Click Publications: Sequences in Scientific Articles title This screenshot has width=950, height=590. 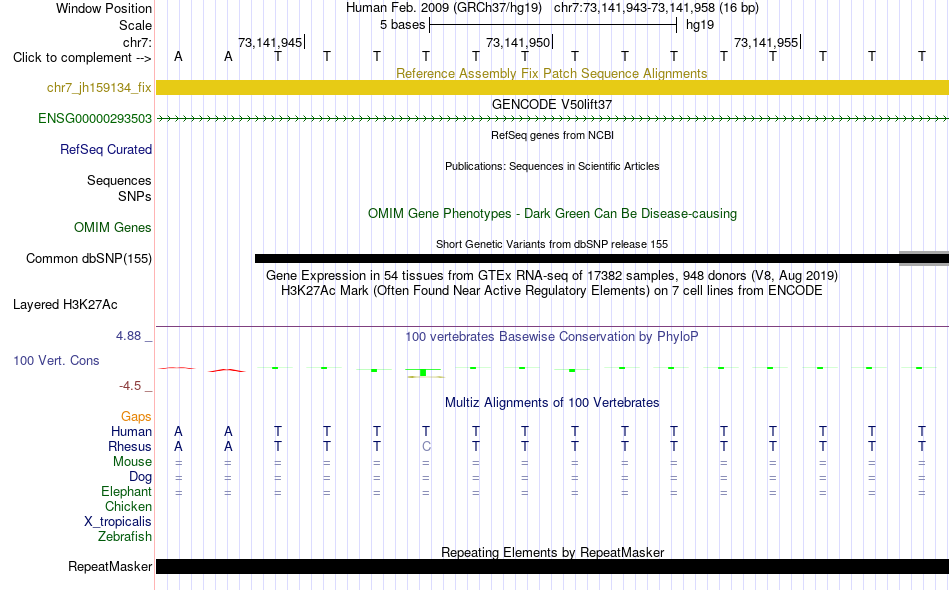coord(552,167)
